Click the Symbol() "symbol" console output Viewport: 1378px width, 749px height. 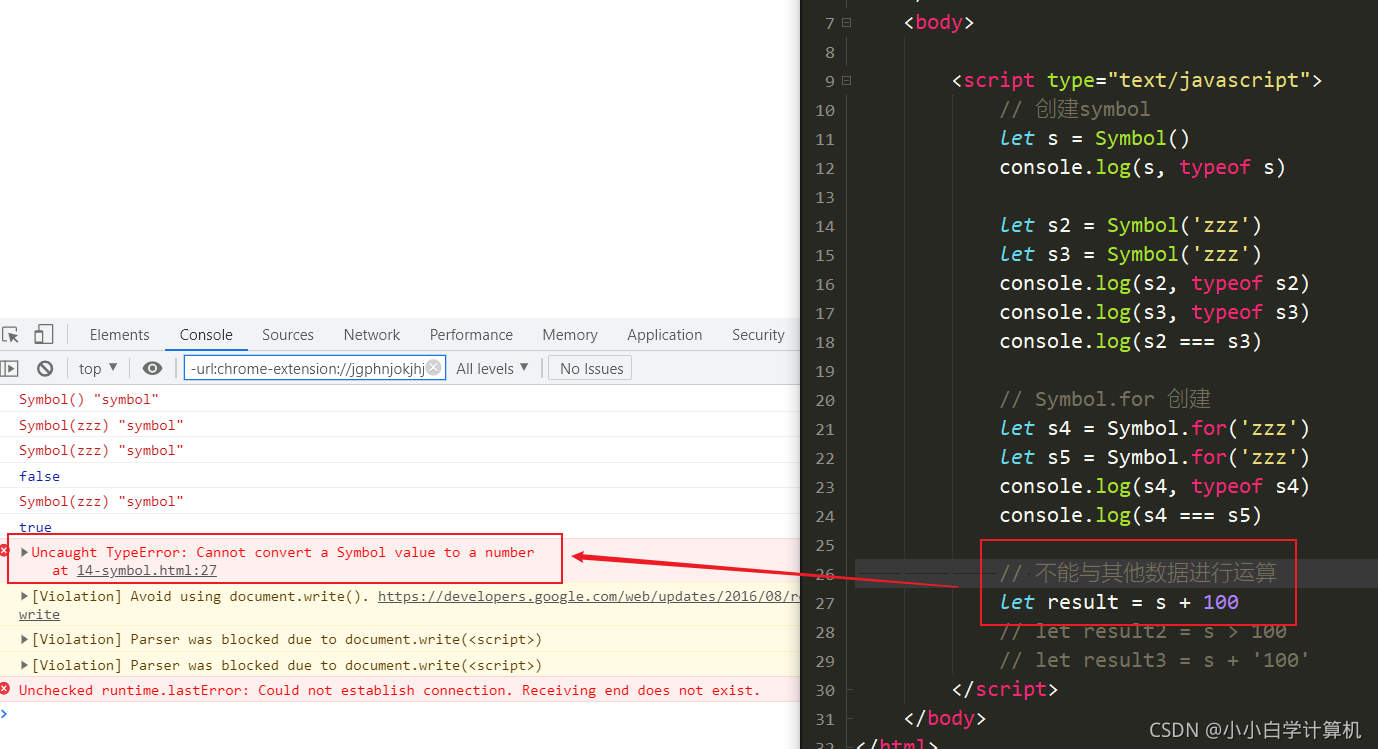click(x=89, y=400)
